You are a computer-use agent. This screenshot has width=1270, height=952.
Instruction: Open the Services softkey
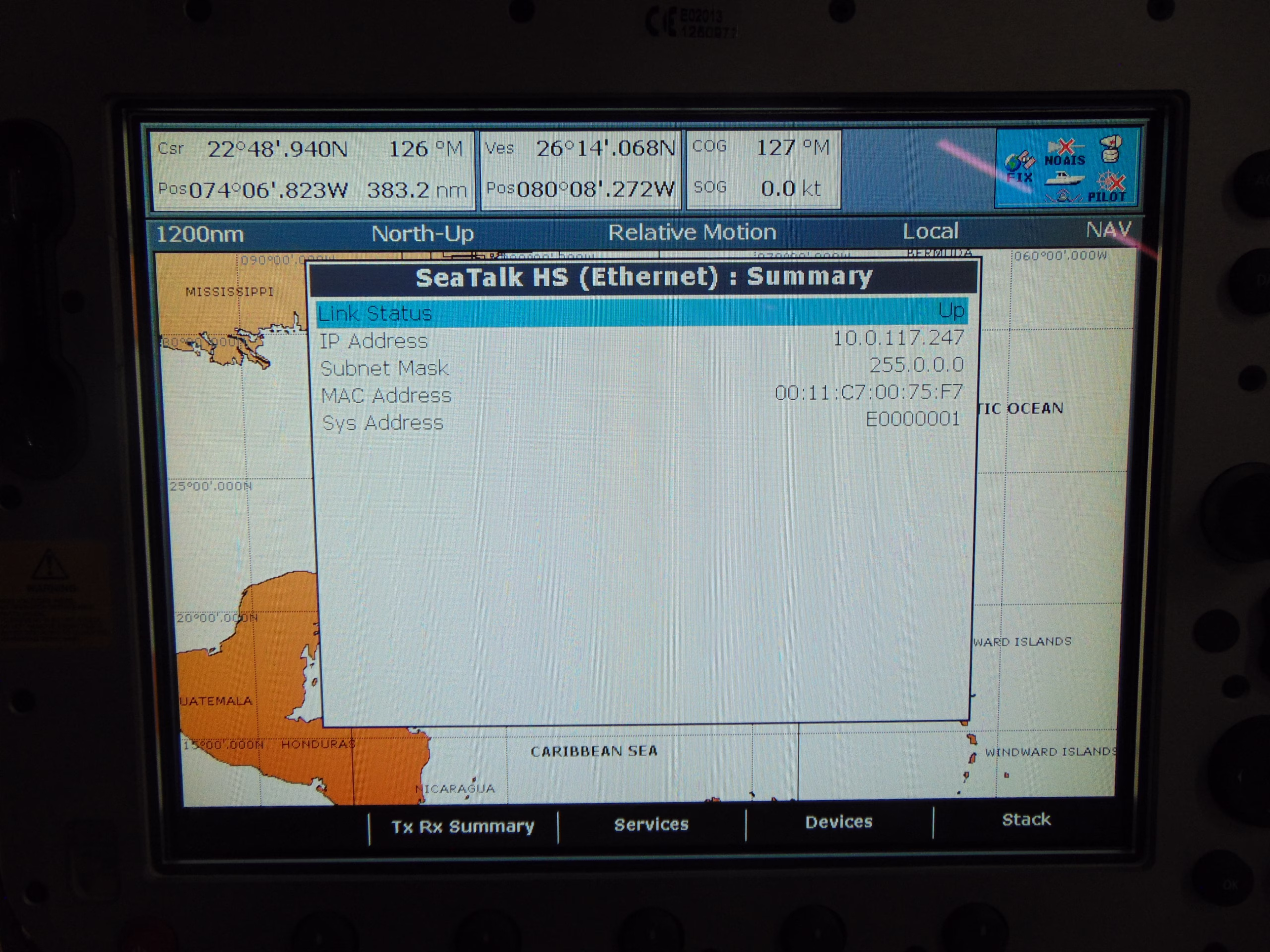(651, 825)
